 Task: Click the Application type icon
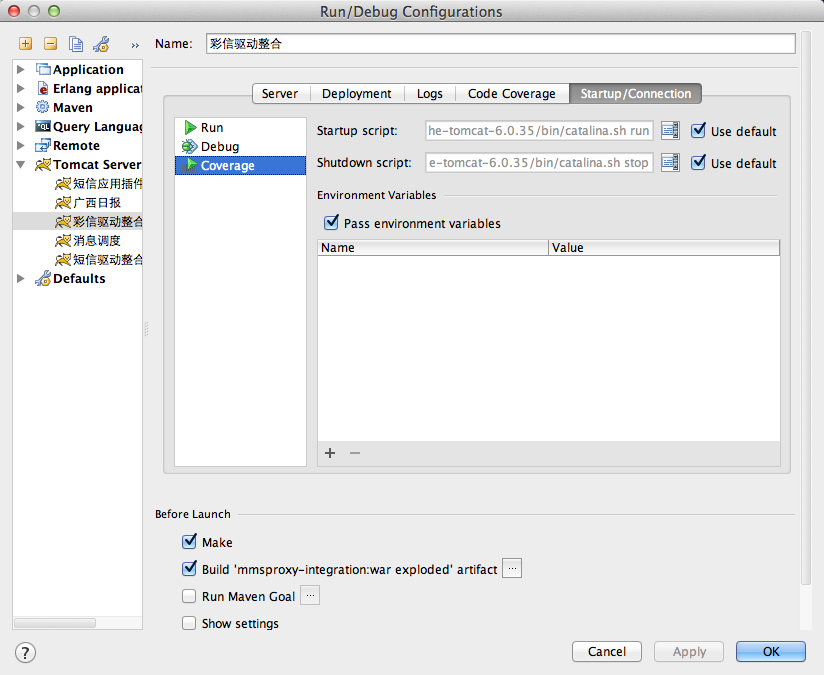[x=43, y=69]
